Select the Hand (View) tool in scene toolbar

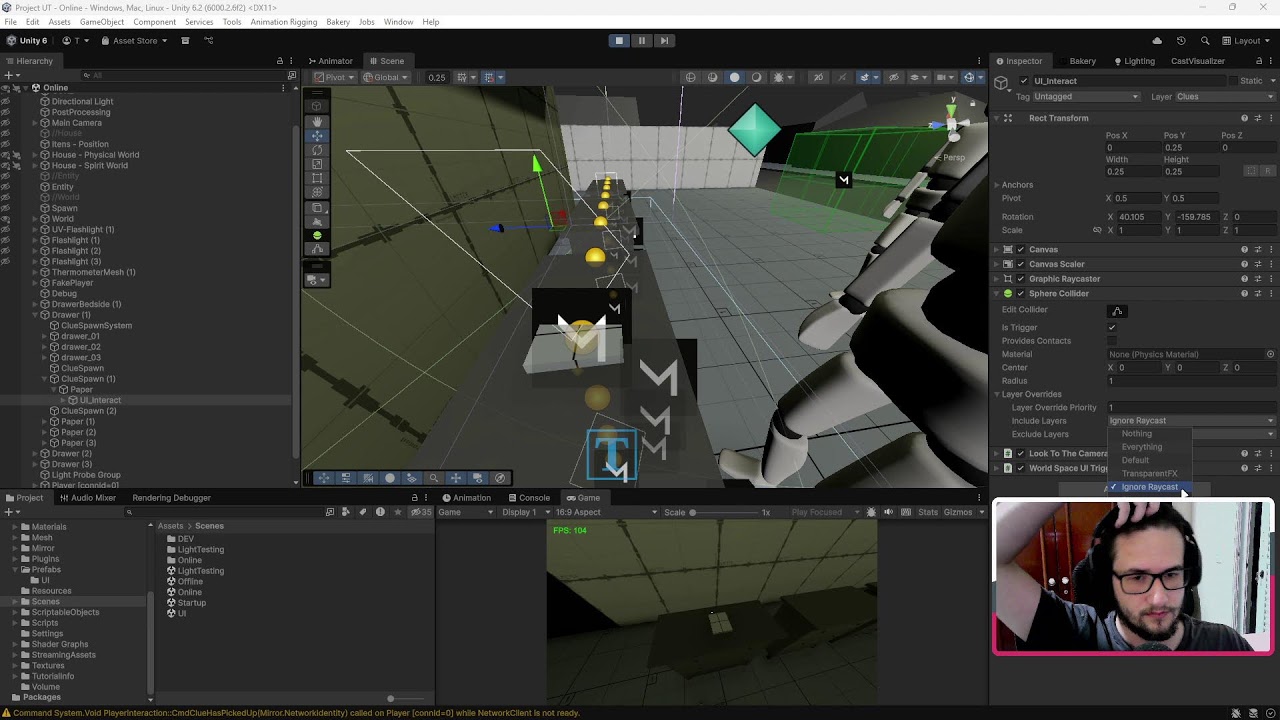pyautogui.click(x=317, y=121)
